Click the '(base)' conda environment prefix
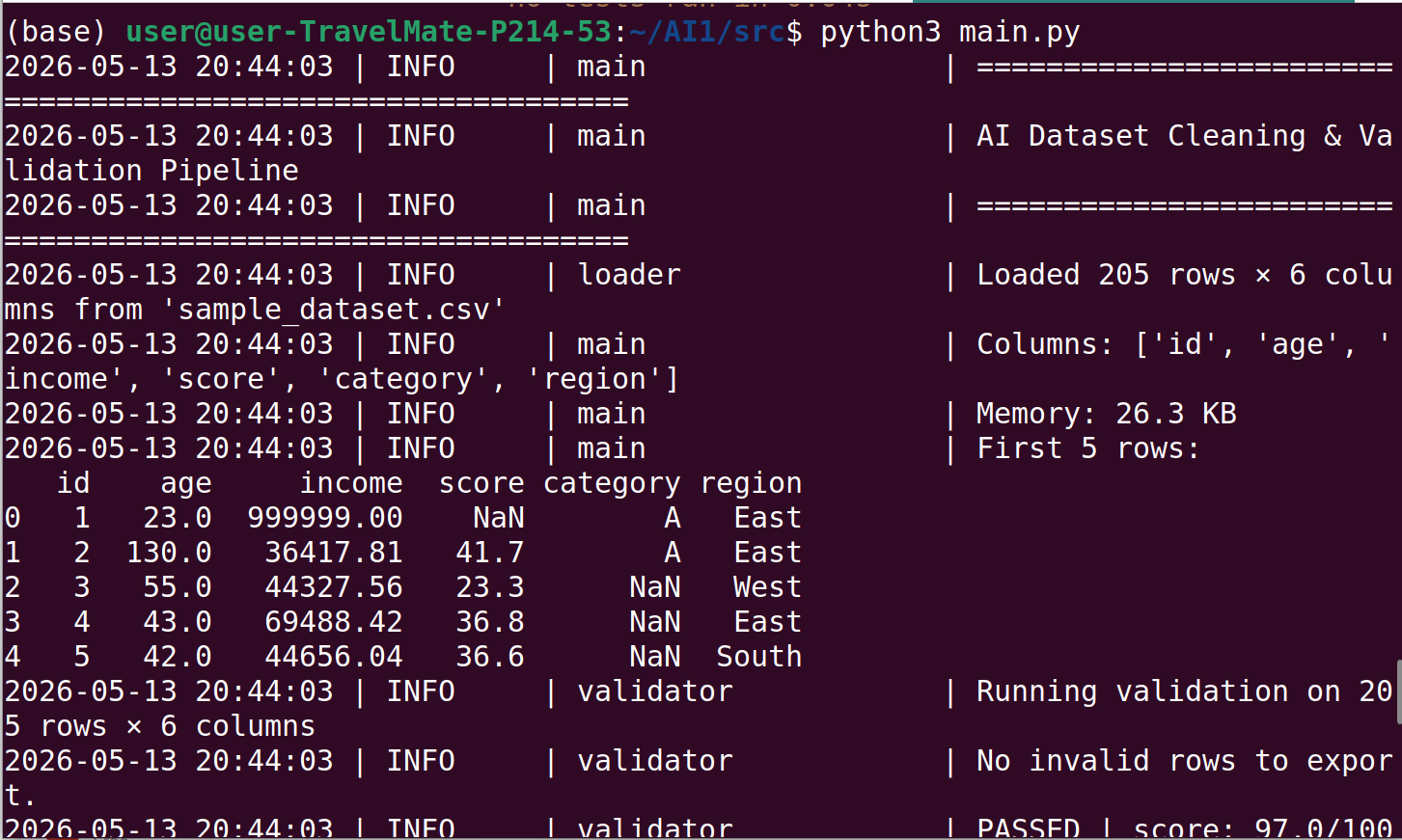 tap(55, 32)
